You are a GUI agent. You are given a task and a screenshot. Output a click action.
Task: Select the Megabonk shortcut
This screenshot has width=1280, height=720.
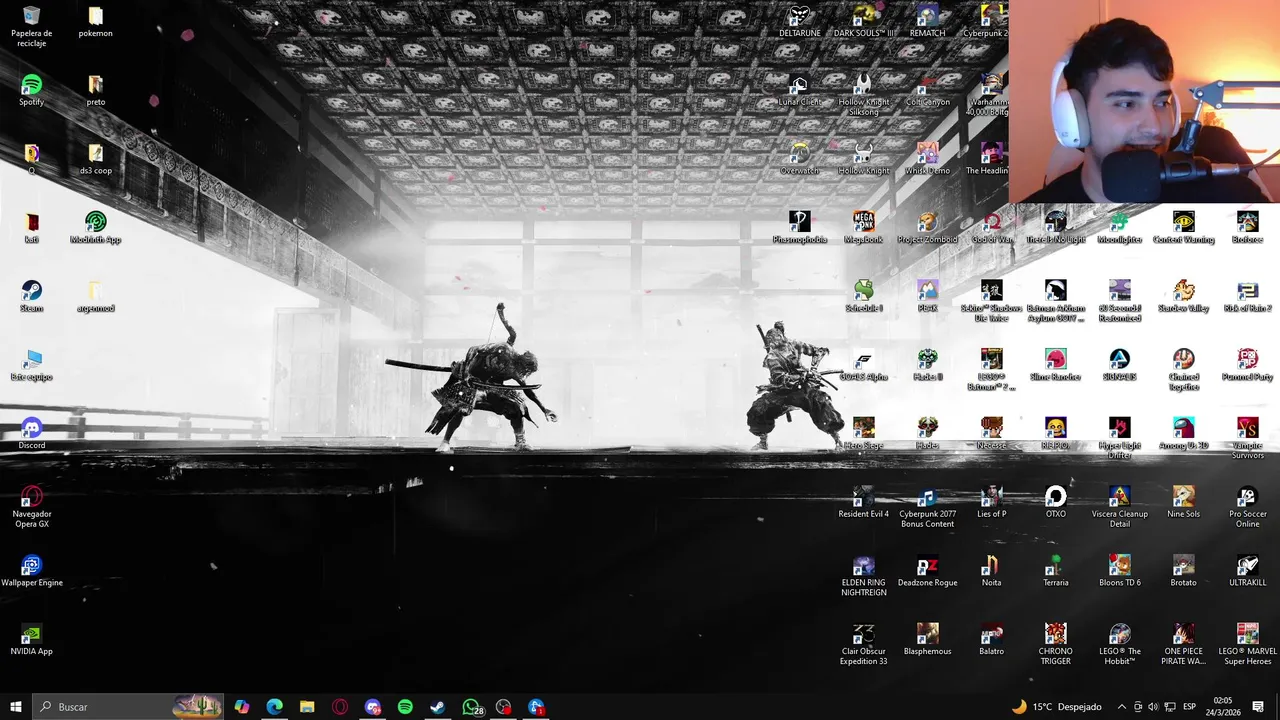863,228
